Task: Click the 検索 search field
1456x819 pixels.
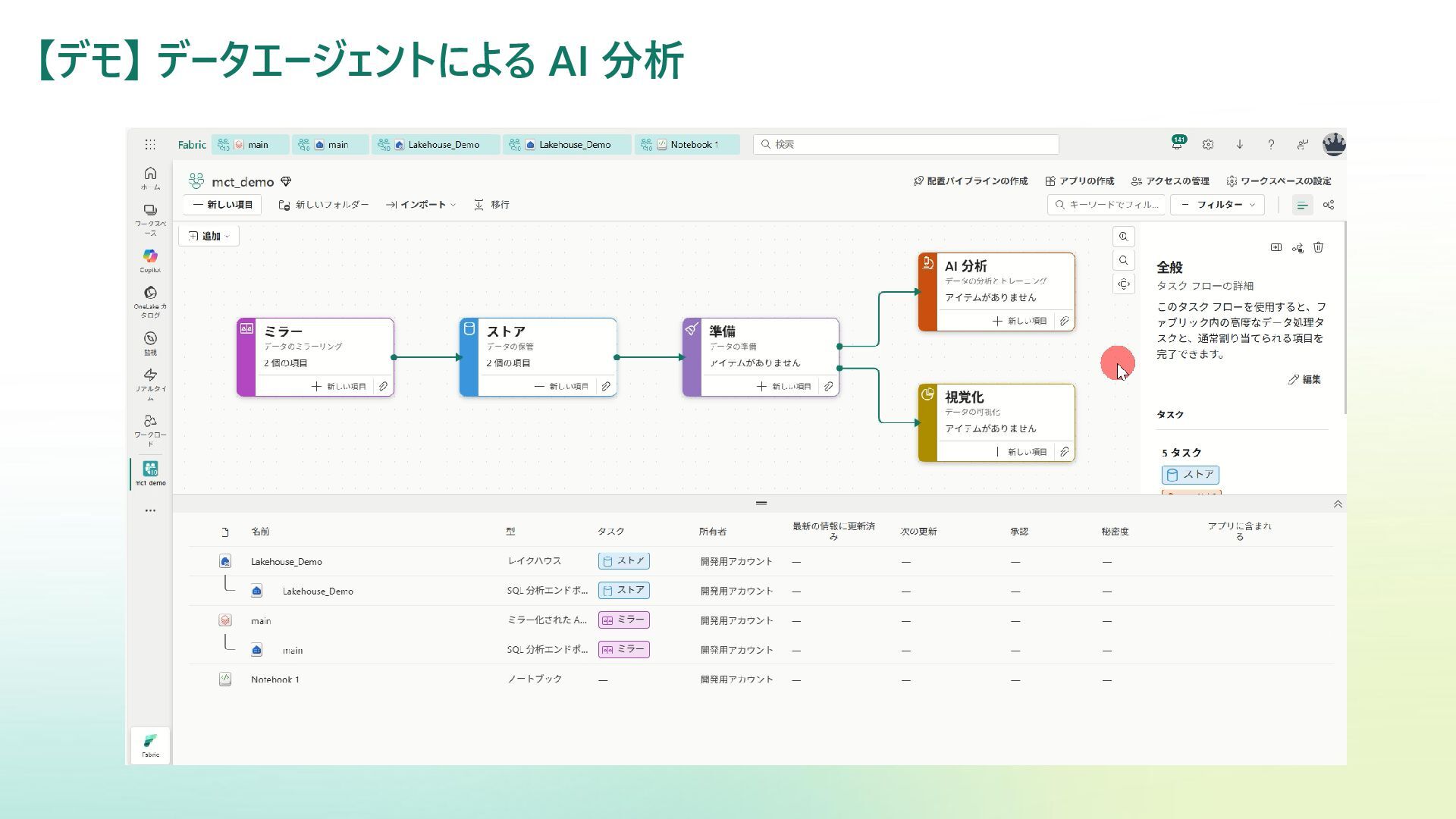Action: pyautogui.click(x=905, y=144)
